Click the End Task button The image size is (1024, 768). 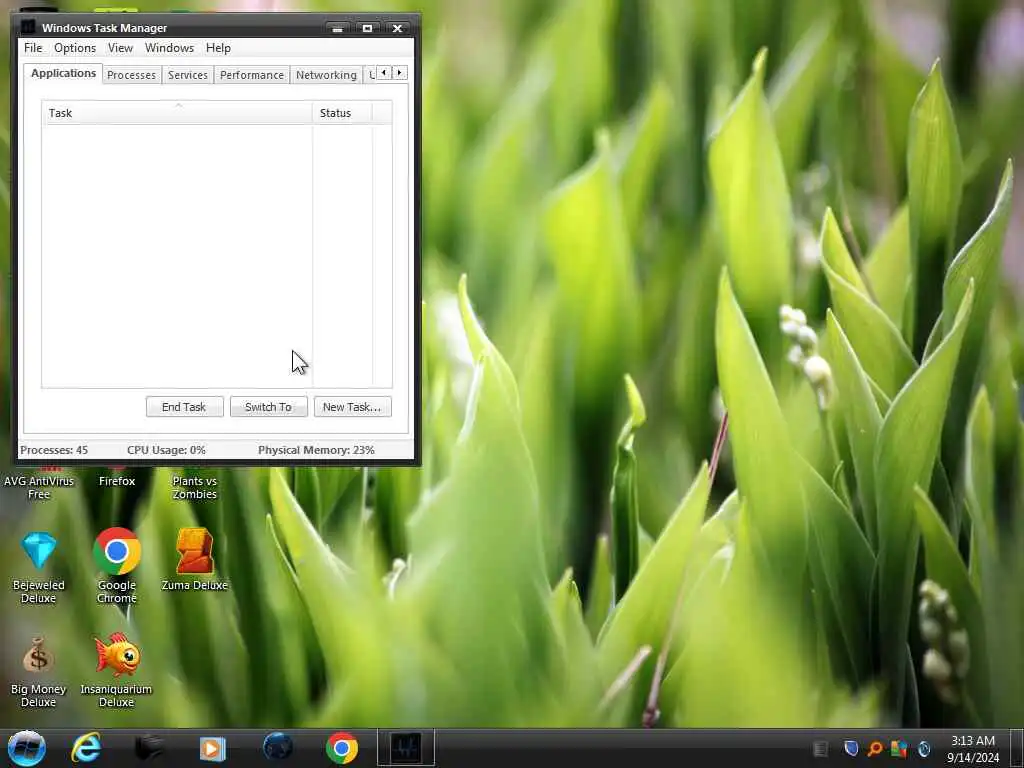pyautogui.click(x=184, y=407)
